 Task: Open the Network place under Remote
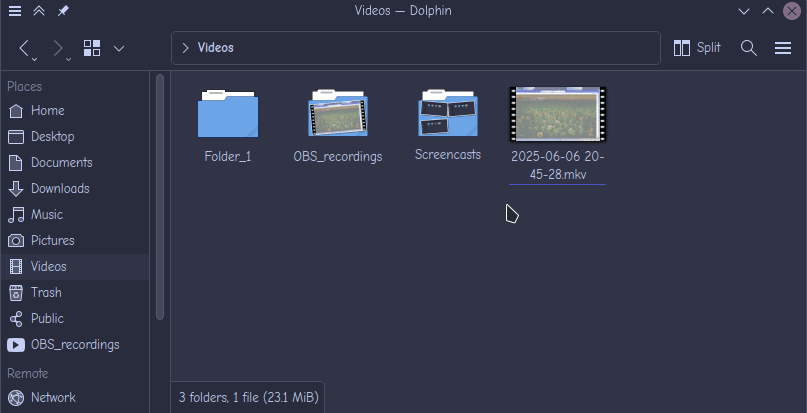(x=53, y=397)
